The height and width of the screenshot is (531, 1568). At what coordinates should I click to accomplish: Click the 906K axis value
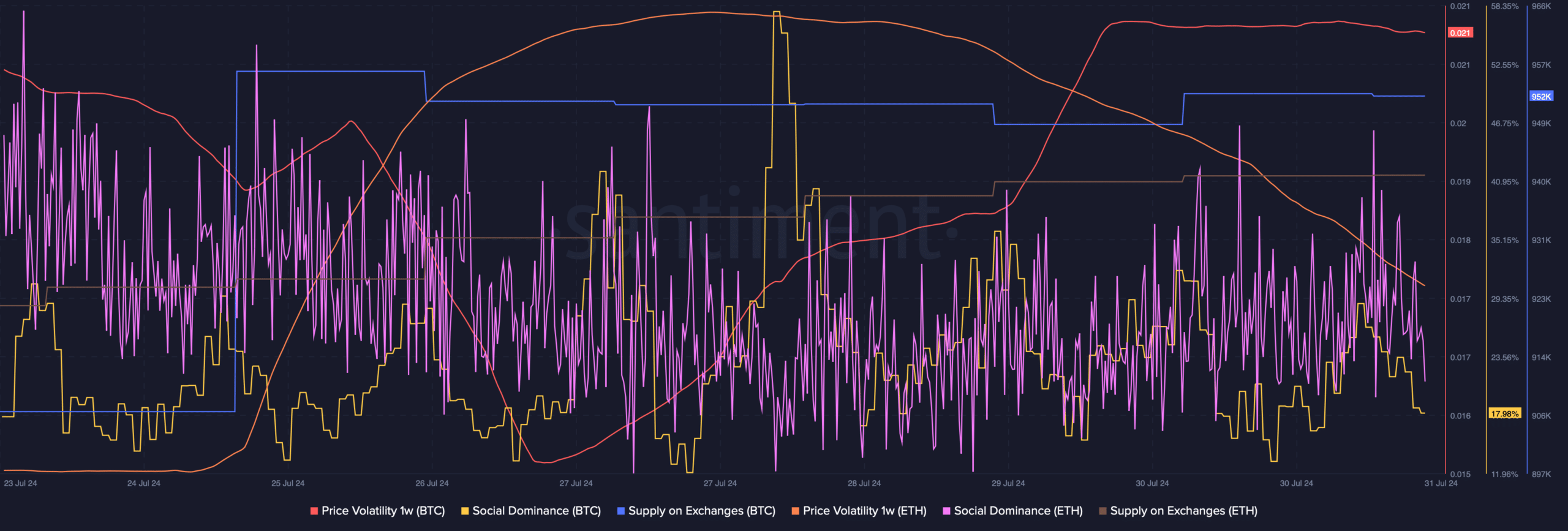click(1541, 416)
